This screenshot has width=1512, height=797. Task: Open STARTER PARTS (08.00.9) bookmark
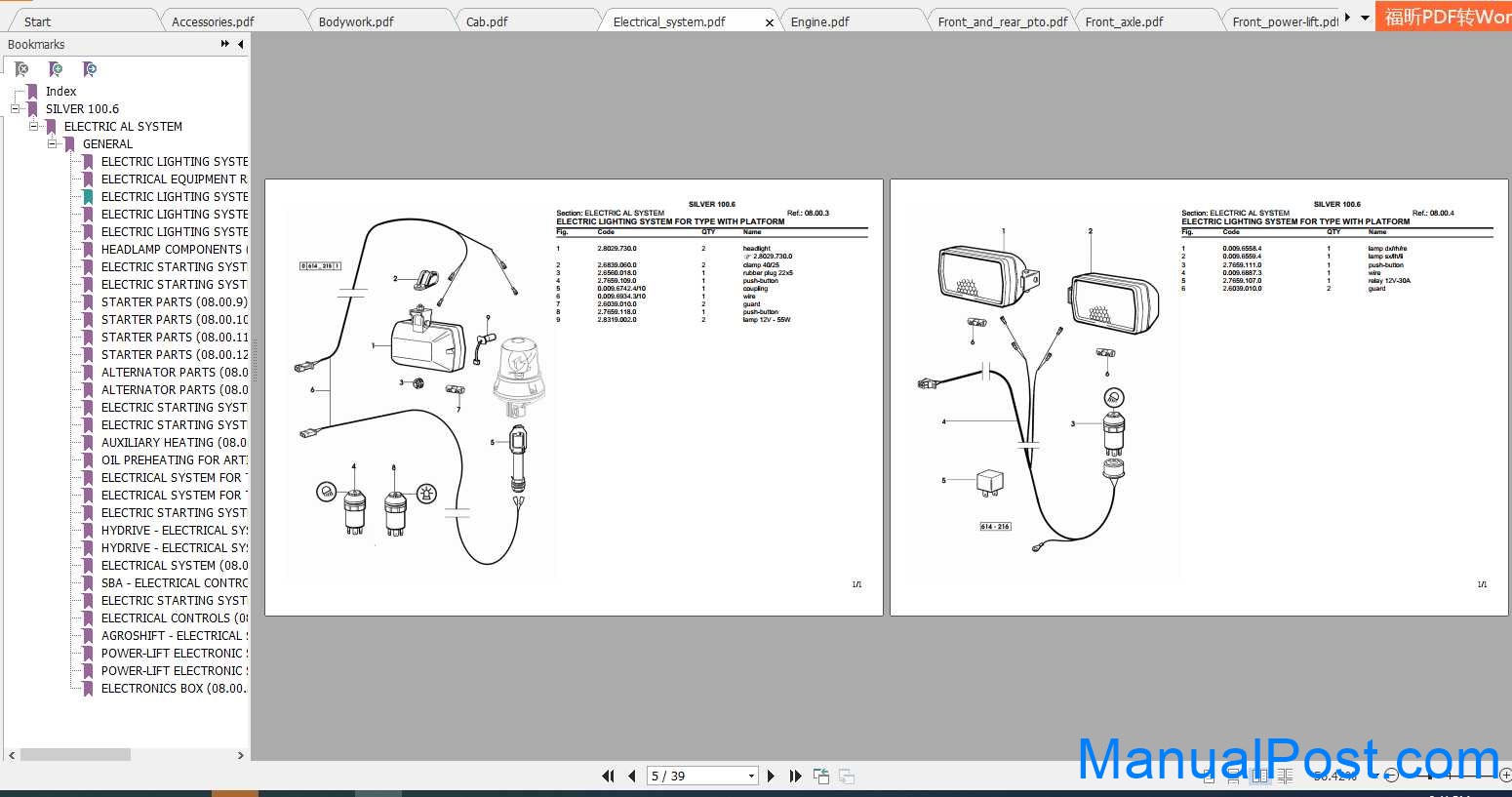click(174, 302)
